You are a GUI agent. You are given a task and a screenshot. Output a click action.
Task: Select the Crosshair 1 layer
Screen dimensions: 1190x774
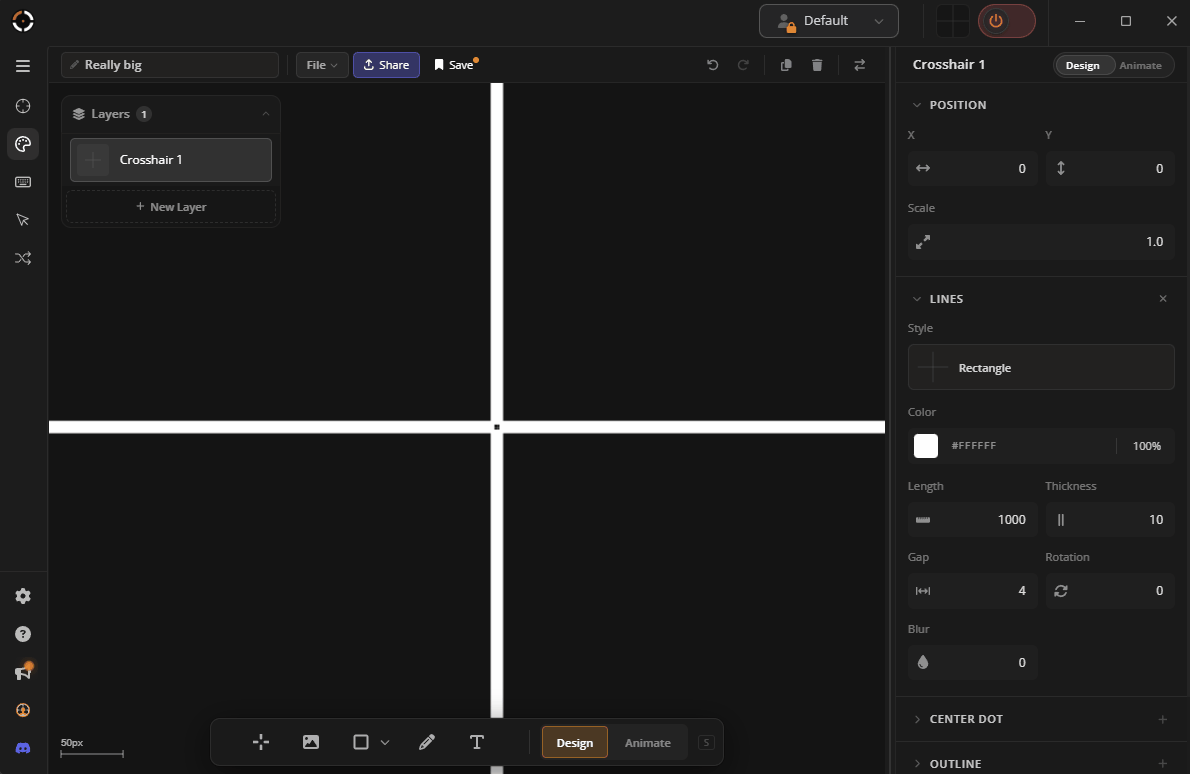pos(171,159)
